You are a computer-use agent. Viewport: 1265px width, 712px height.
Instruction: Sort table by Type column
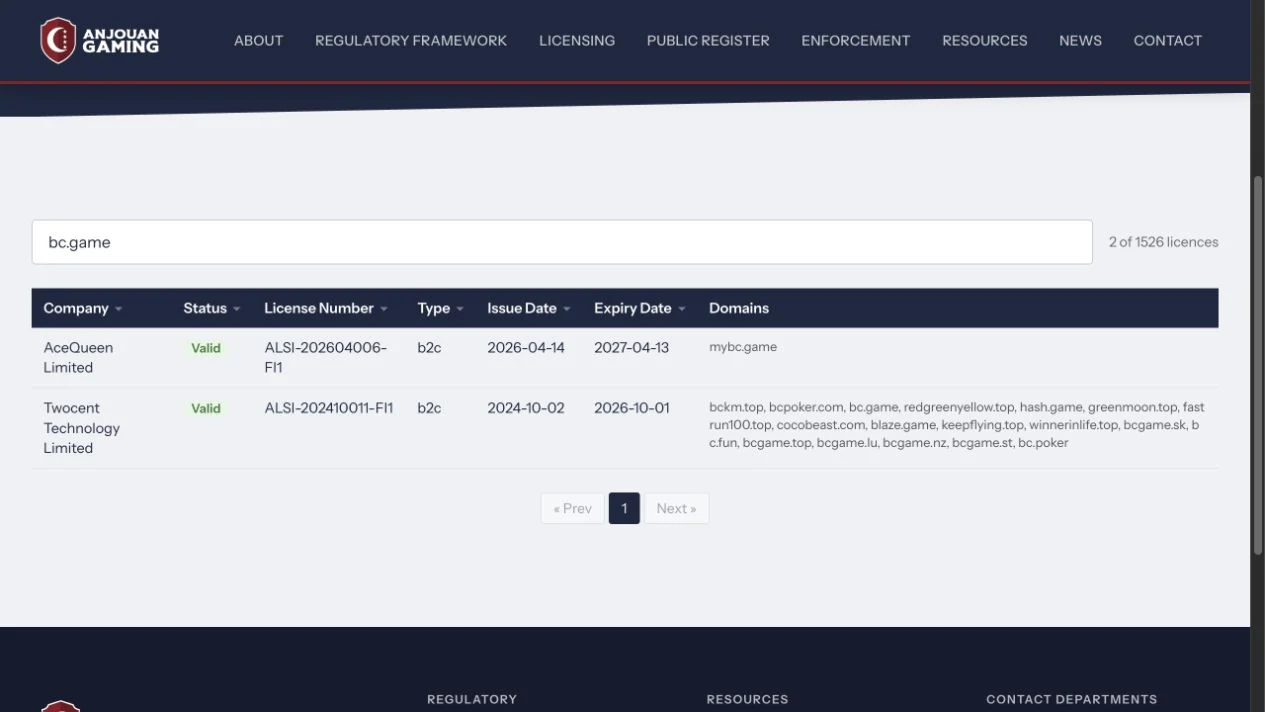point(441,308)
